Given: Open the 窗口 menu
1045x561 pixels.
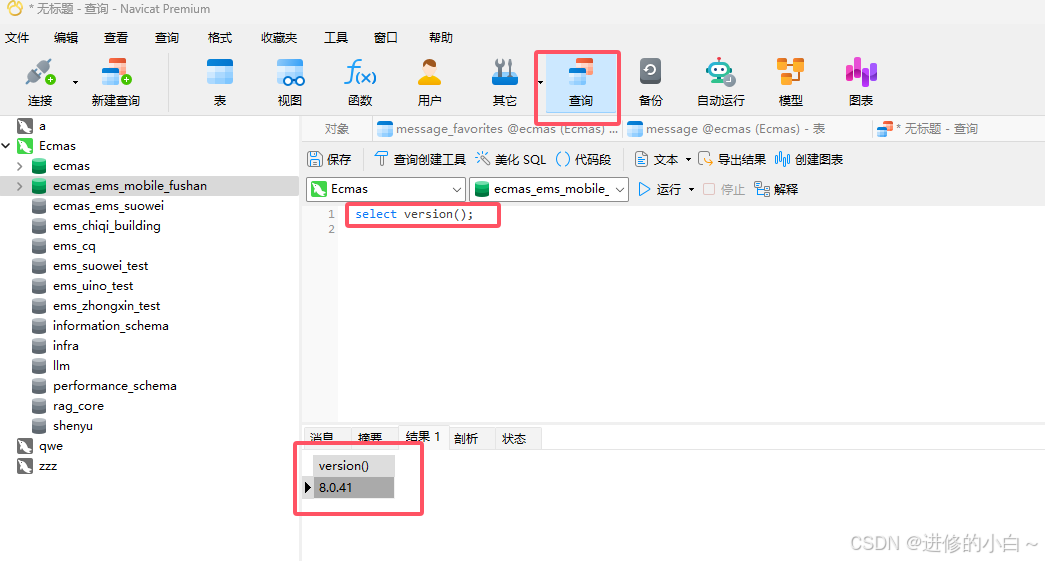Looking at the screenshot, I should click(386, 38).
